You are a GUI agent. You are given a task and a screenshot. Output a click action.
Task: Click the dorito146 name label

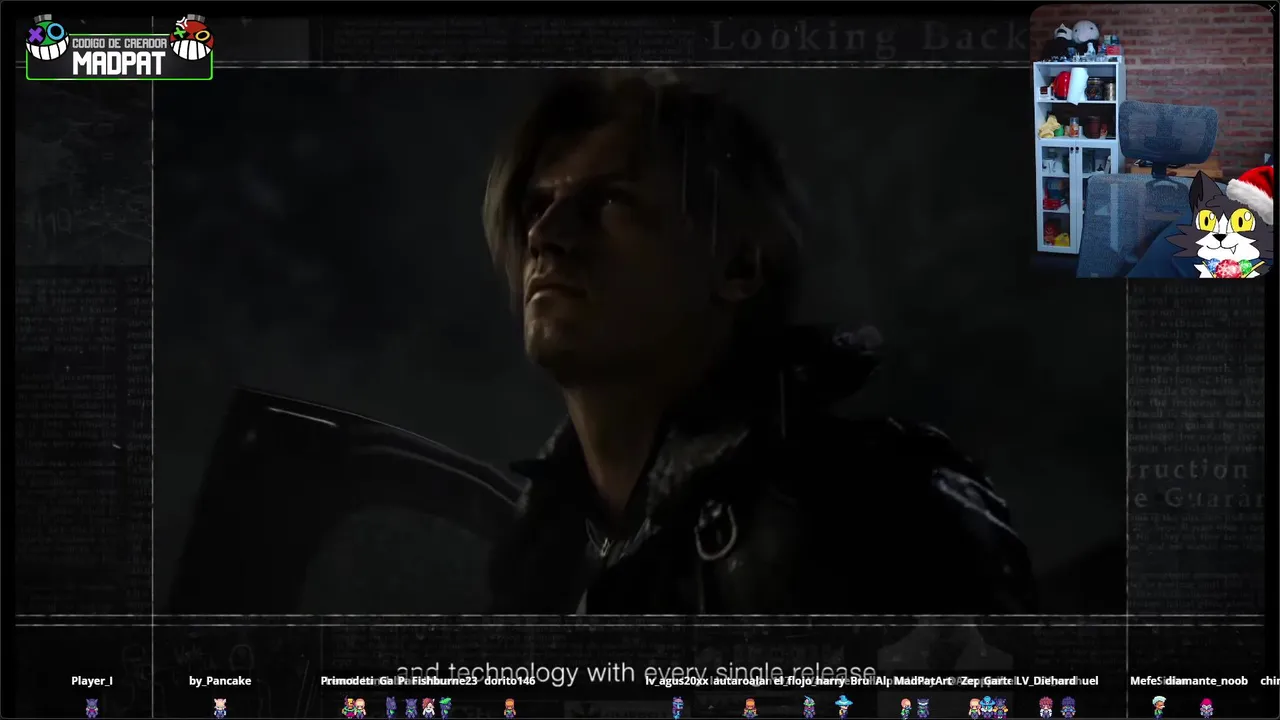pos(510,681)
